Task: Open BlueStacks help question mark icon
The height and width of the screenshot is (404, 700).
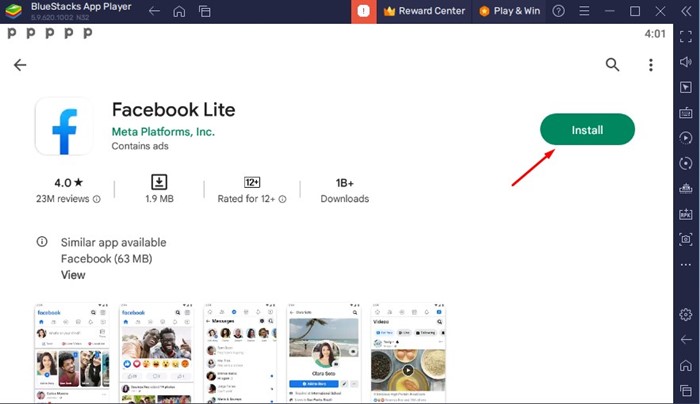Action: pyautogui.click(x=558, y=11)
